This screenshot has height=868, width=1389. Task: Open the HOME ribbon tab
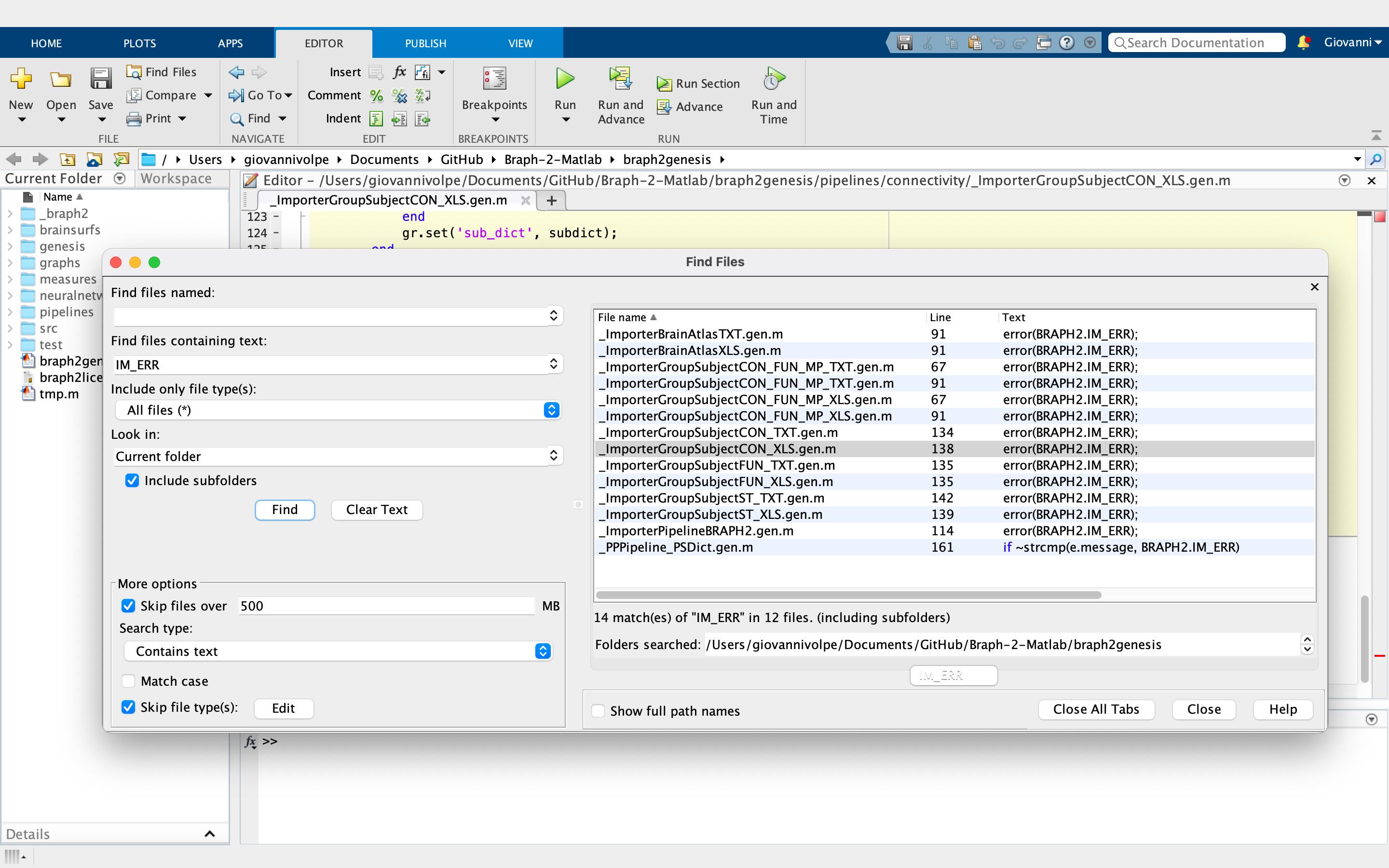tap(46, 42)
